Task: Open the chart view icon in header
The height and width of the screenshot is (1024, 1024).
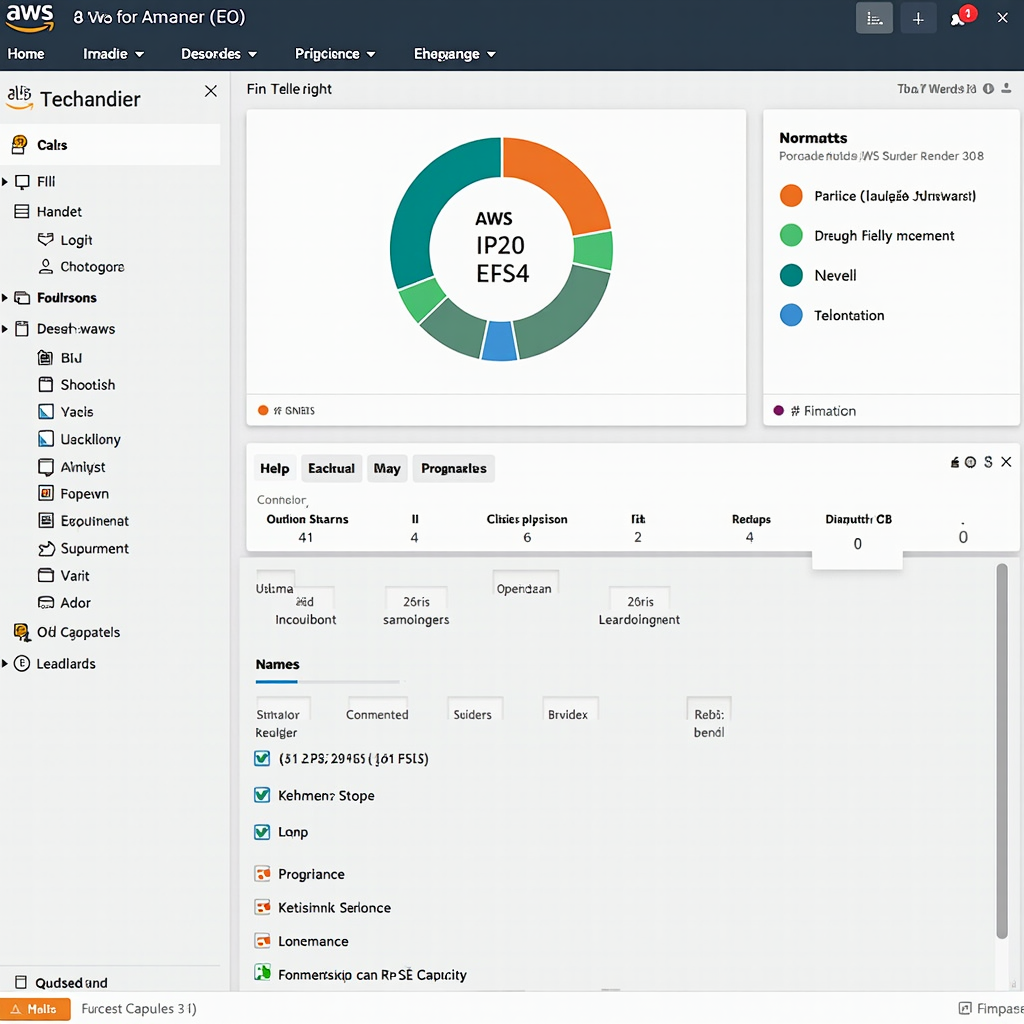Action: click(875, 18)
